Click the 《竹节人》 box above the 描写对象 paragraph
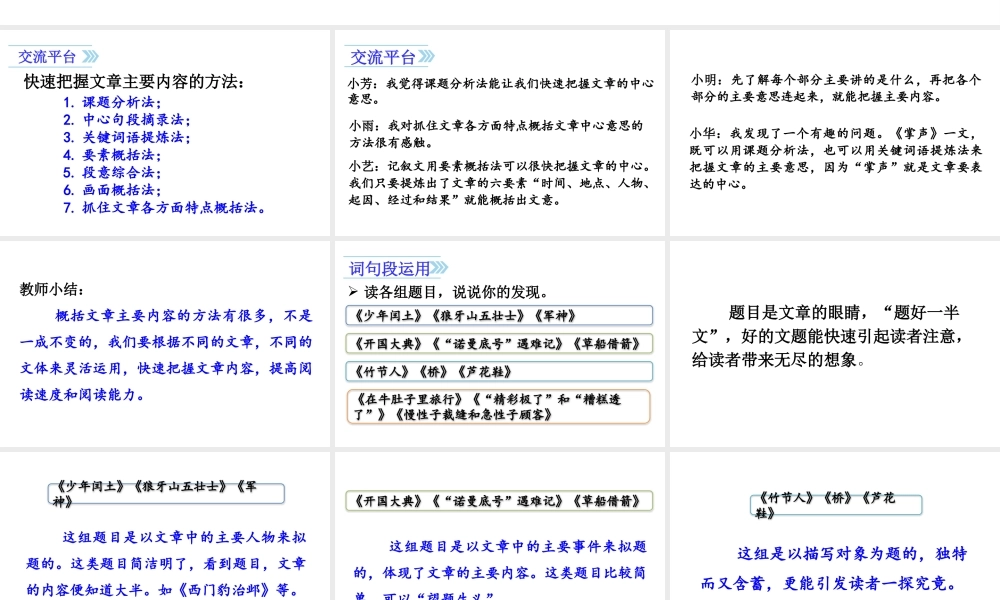 click(836, 505)
